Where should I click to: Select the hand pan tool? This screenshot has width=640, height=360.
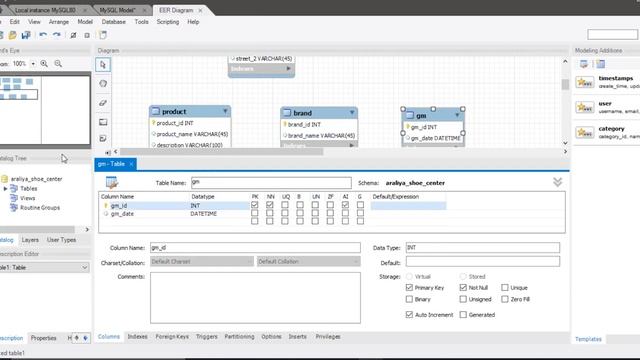pyautogui.click(x=103, y=84)
